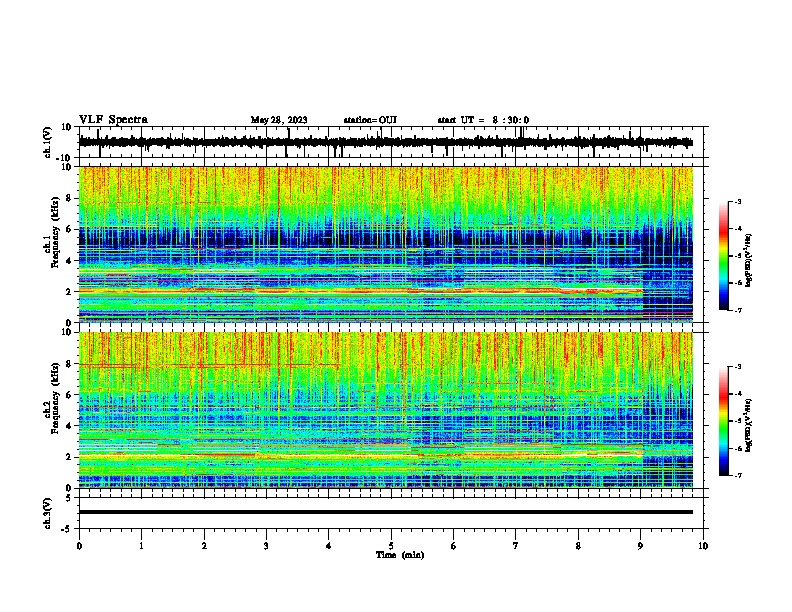Click time axis tick label "0"
The height and width of the screenshot is (612, 792).
click(x=79, y=546)
